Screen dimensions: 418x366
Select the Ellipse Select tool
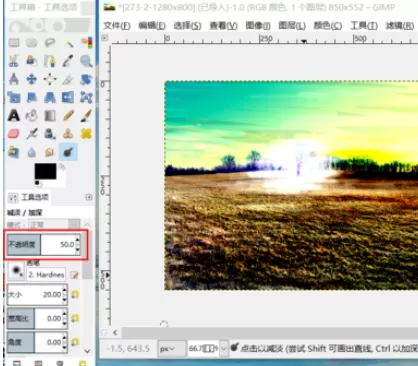[x=32, y=43]
